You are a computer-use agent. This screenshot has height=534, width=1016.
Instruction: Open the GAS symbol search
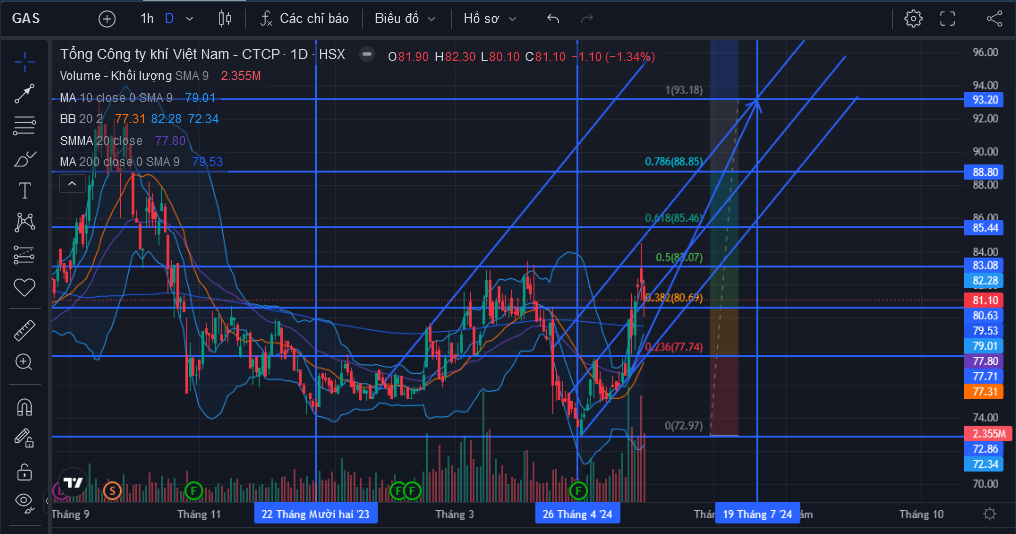[x=26, y=19]
